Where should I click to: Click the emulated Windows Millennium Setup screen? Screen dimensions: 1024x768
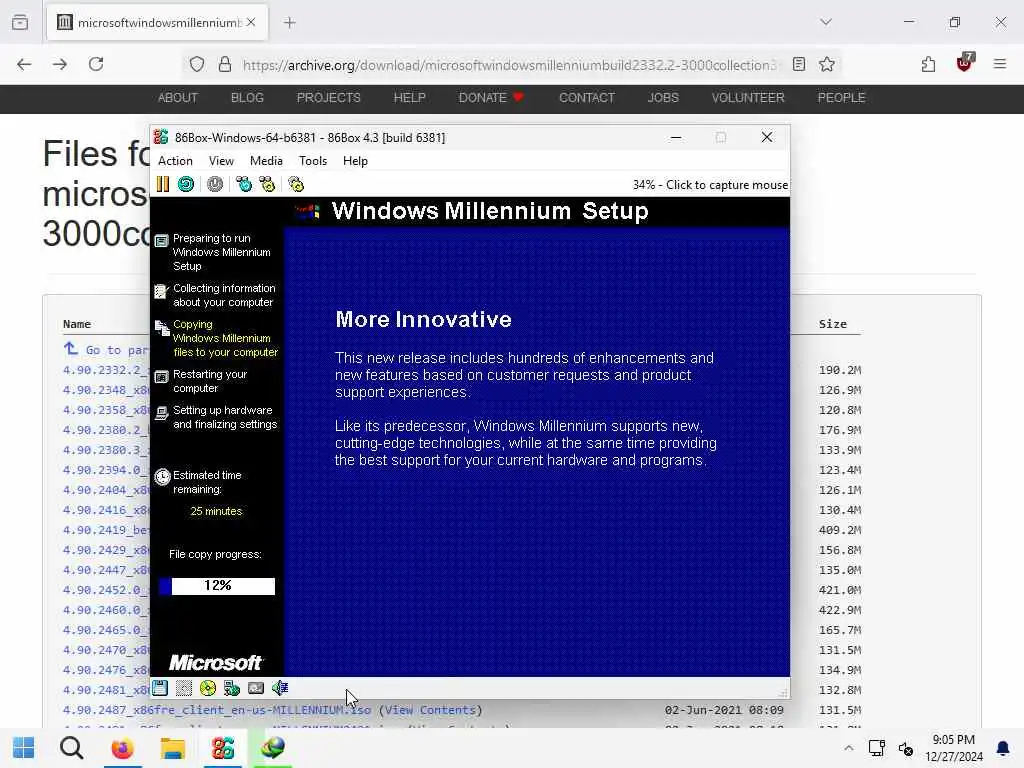(x=470, y=436)
